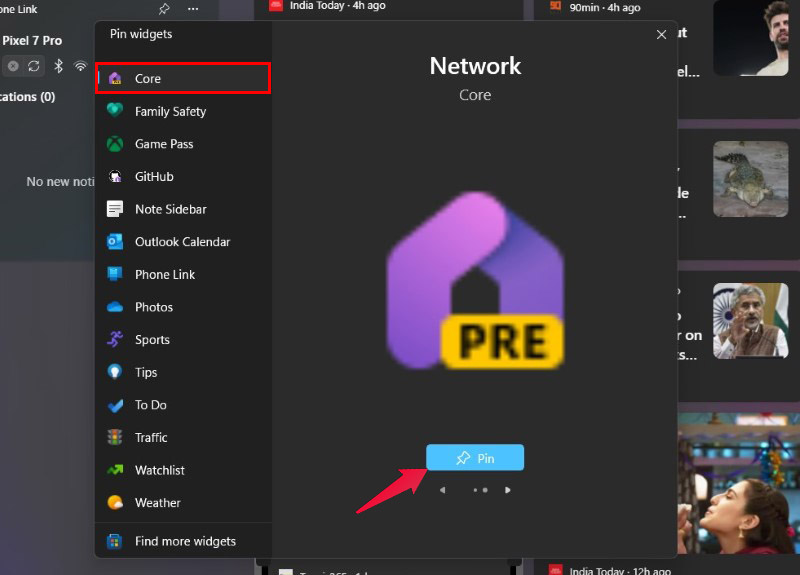
Task: Click the Outlook Calendar icon
Action: tap(115, 241)
